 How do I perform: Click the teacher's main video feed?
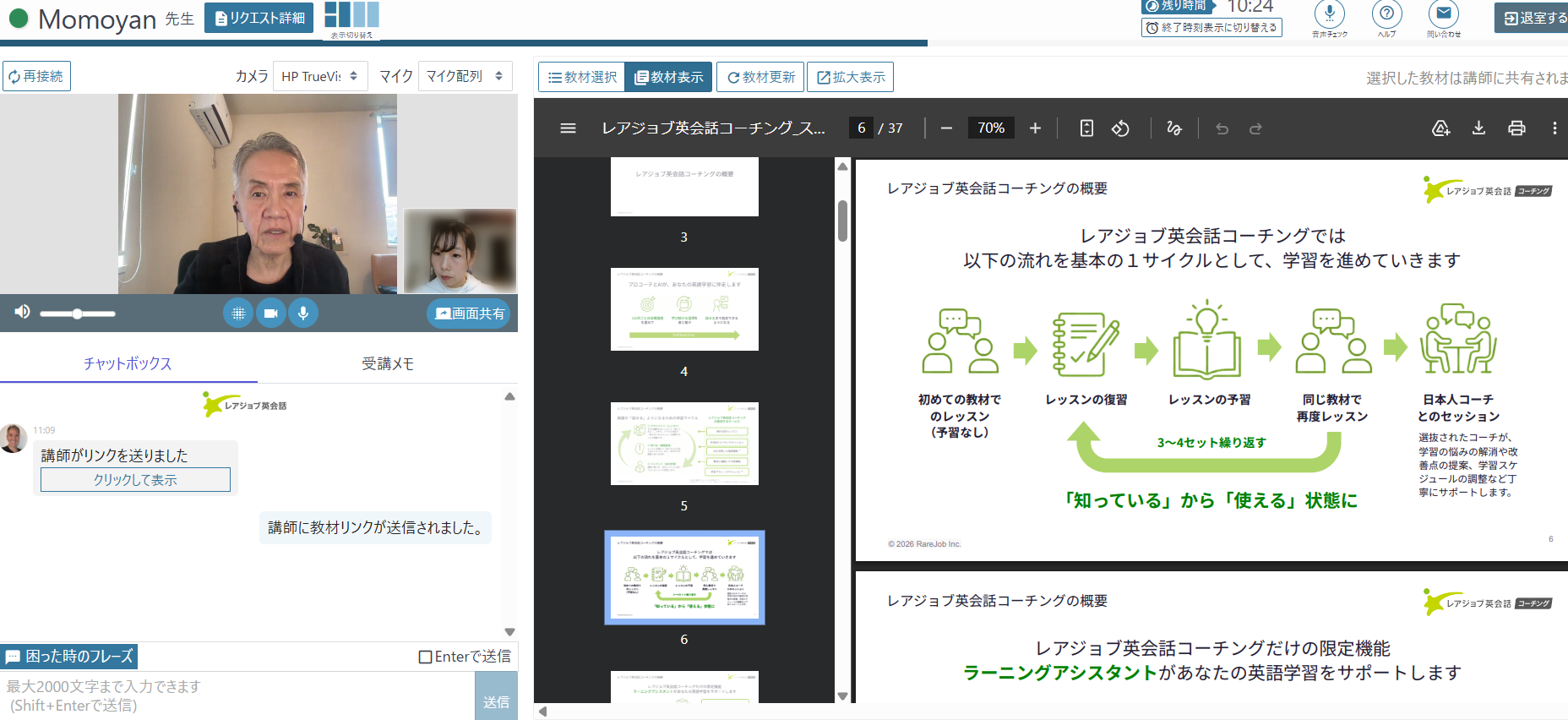point(258,194)
